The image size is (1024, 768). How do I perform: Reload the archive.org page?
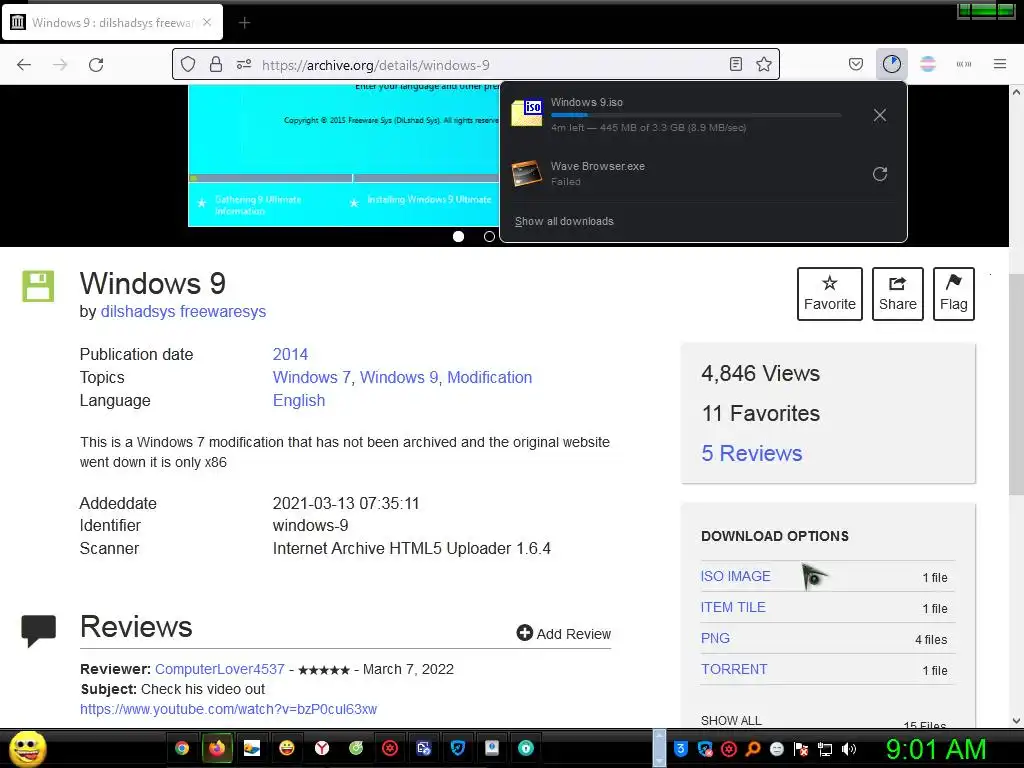[96, 65]
